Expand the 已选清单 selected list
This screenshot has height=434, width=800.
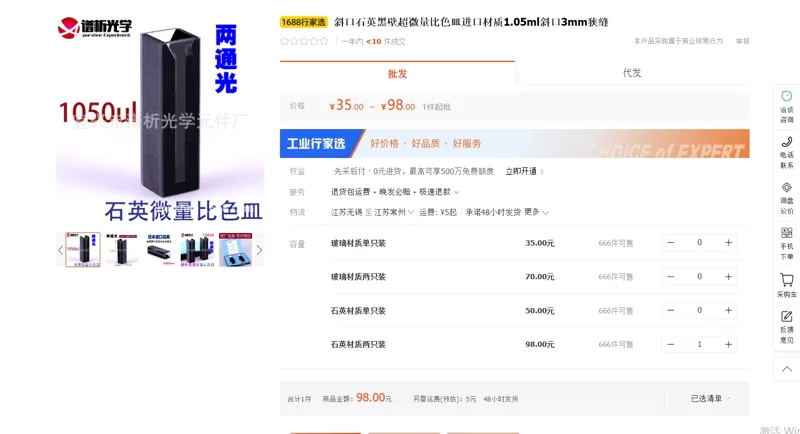click(x=710, y=398)
